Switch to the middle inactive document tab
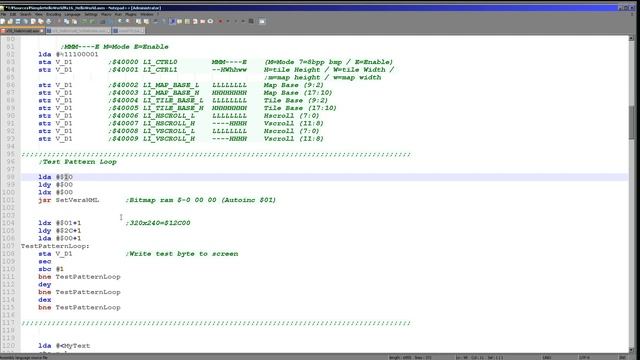 [x=78, y=31]
